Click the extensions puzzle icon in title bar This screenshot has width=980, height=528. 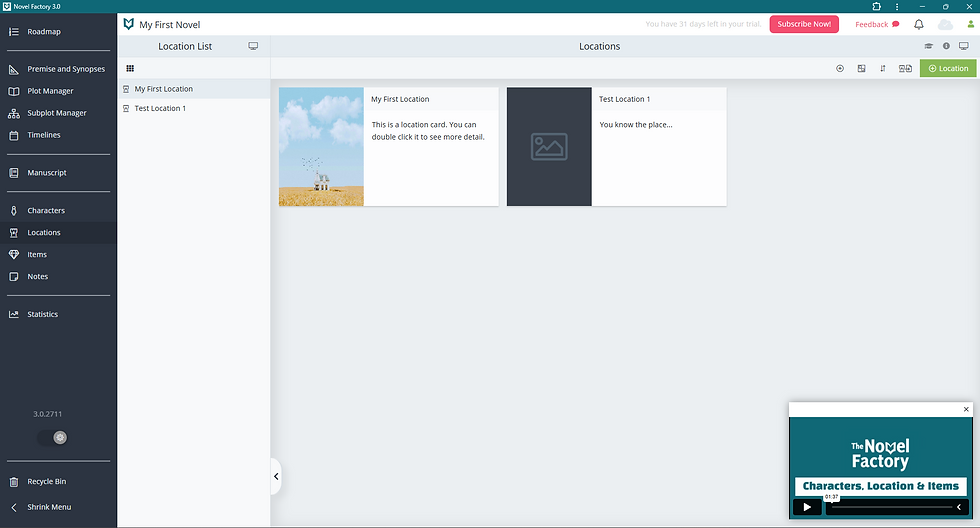(876, 6)
